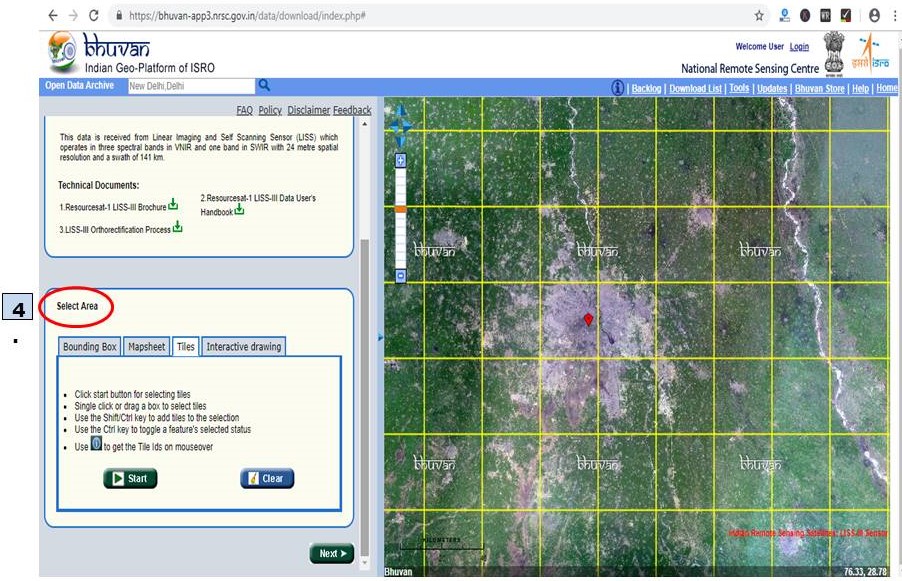Open the Updates link
Viewport: 902px width, 581px height.
tap(772, 89)
